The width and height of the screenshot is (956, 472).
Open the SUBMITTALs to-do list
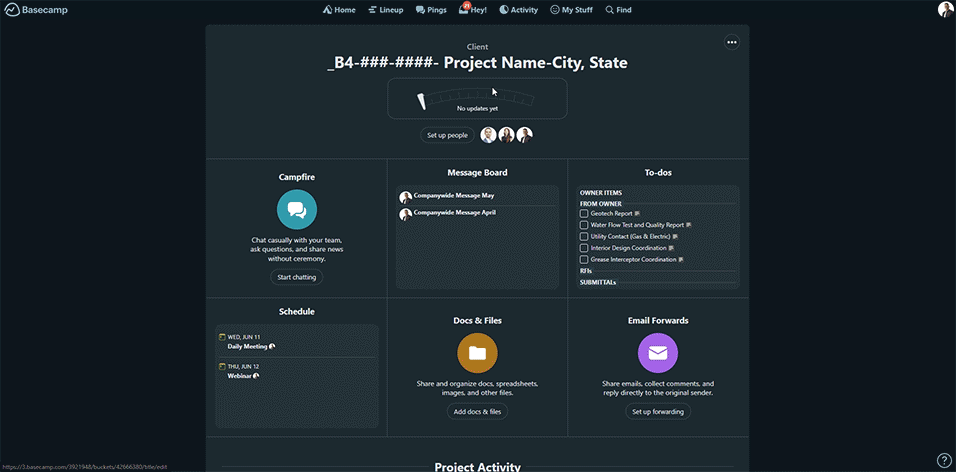pyautogui.click(x=598, y=282)
